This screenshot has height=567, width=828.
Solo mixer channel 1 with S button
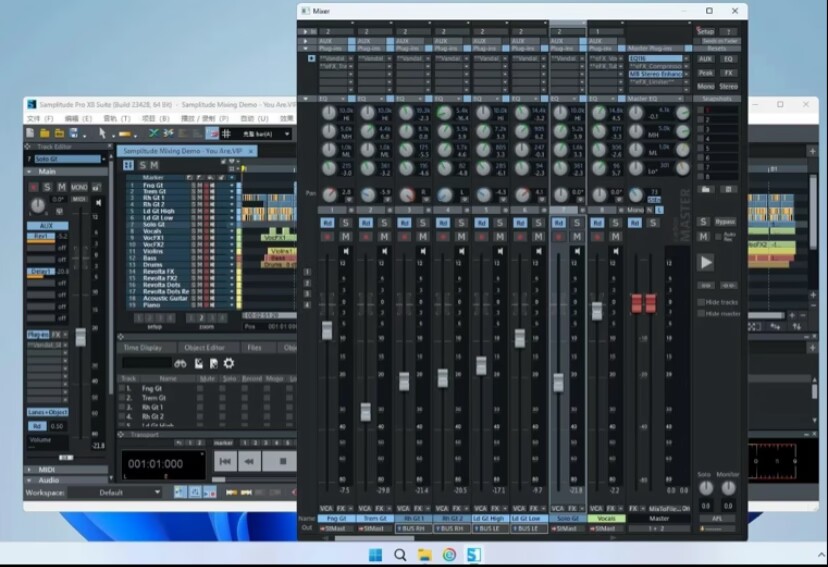pyautogui.click(x=346, y=223)
